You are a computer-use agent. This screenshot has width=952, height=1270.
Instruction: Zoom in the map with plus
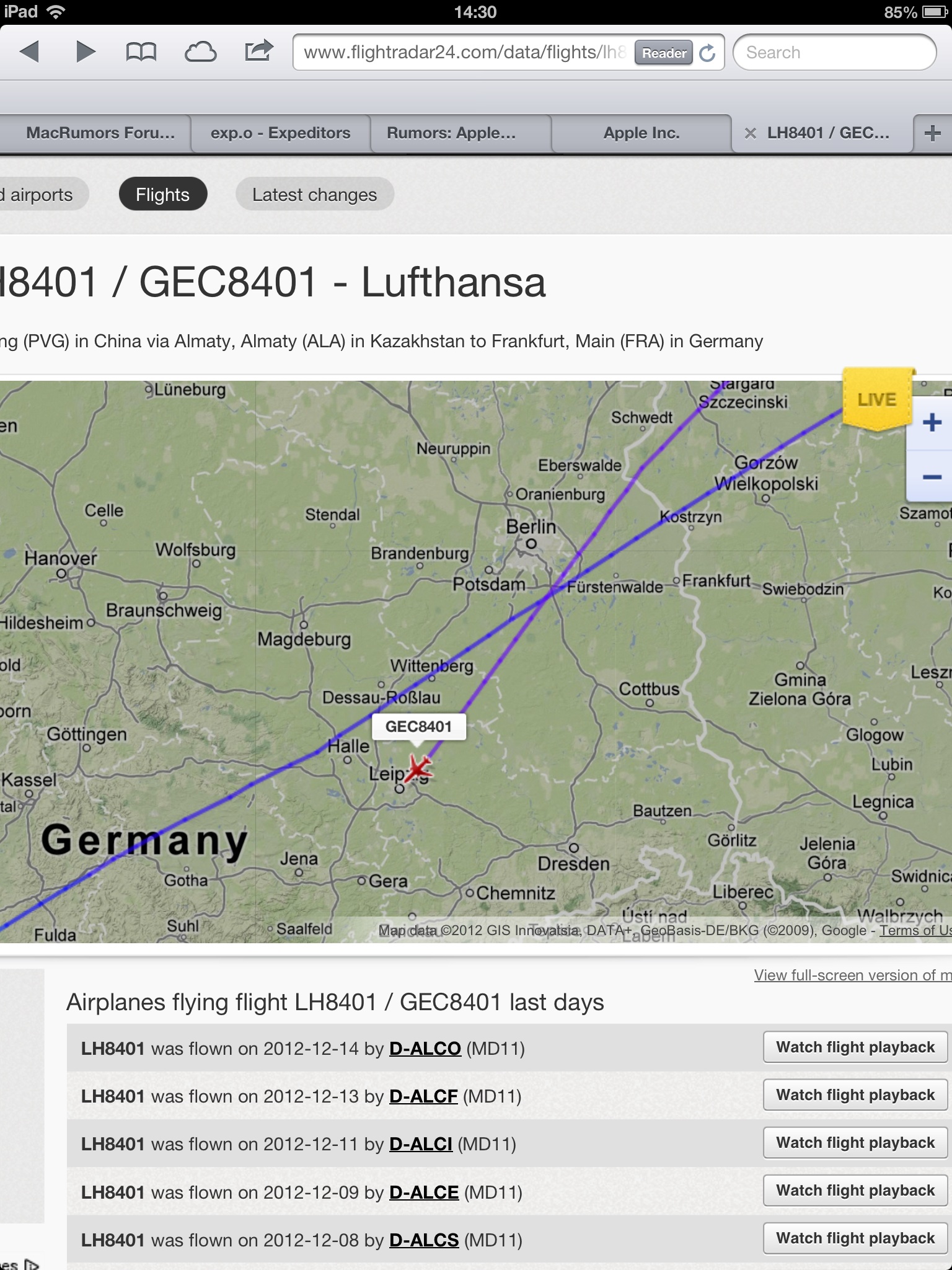932,423
